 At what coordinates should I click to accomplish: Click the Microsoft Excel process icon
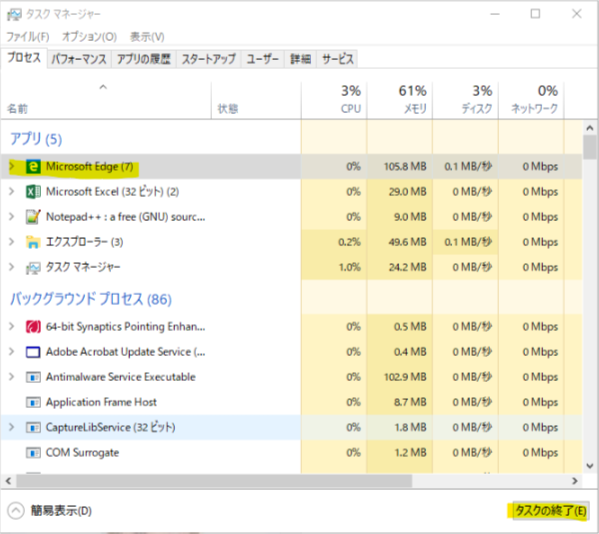click(33, 192)
